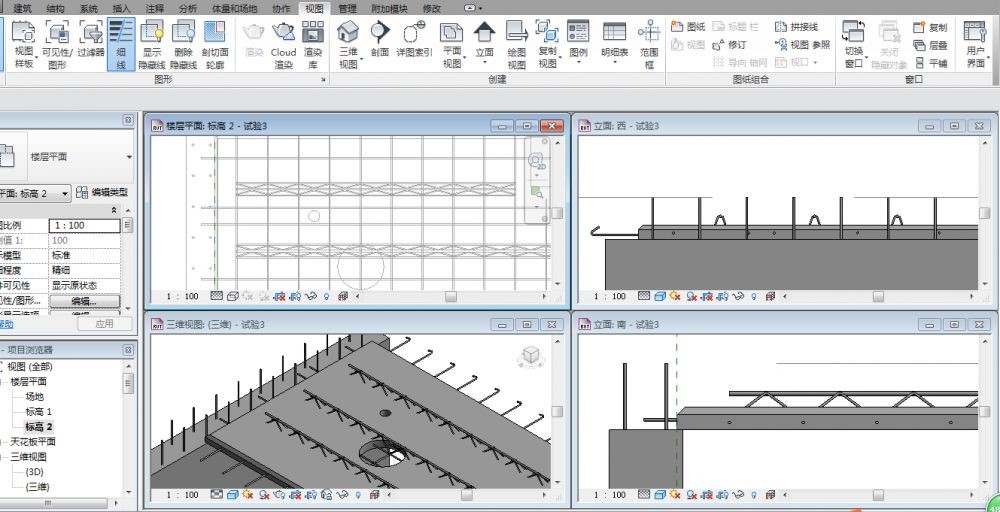
Task: Click the 详图索引 callout tool icon
Action: click(414, 43)
